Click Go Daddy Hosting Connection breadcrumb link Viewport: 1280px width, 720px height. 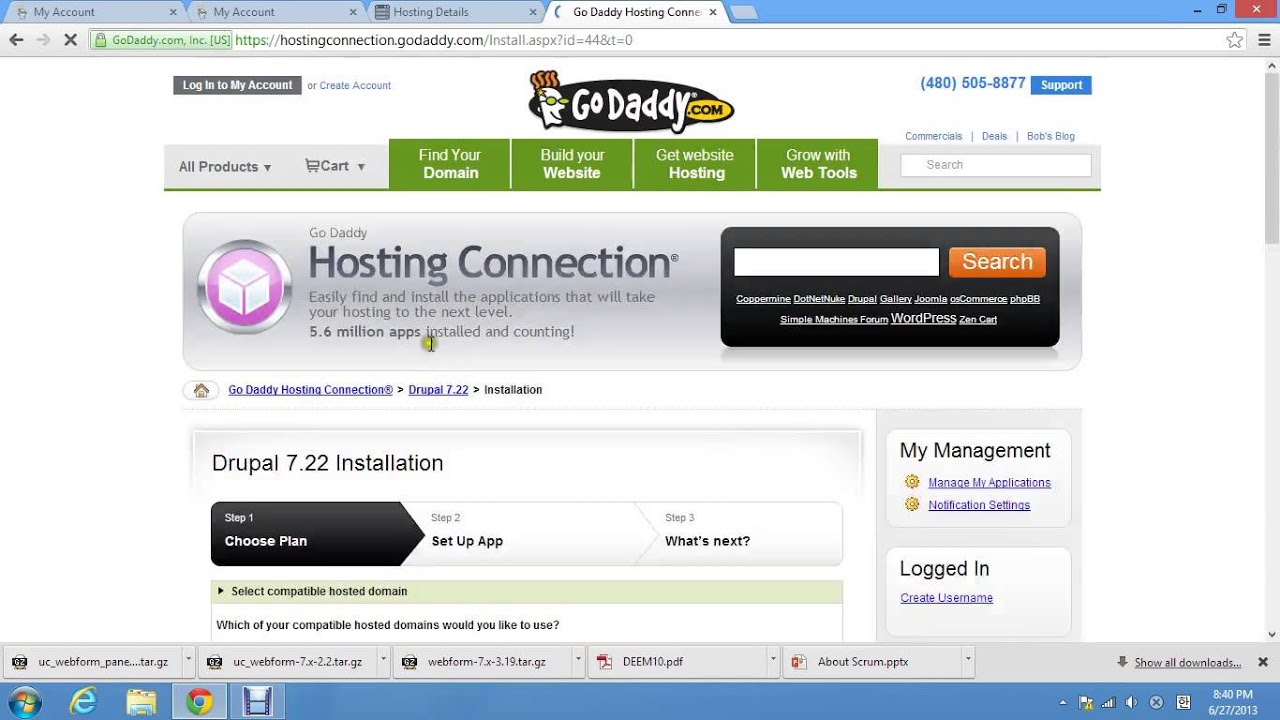click(x=310, y=390)
